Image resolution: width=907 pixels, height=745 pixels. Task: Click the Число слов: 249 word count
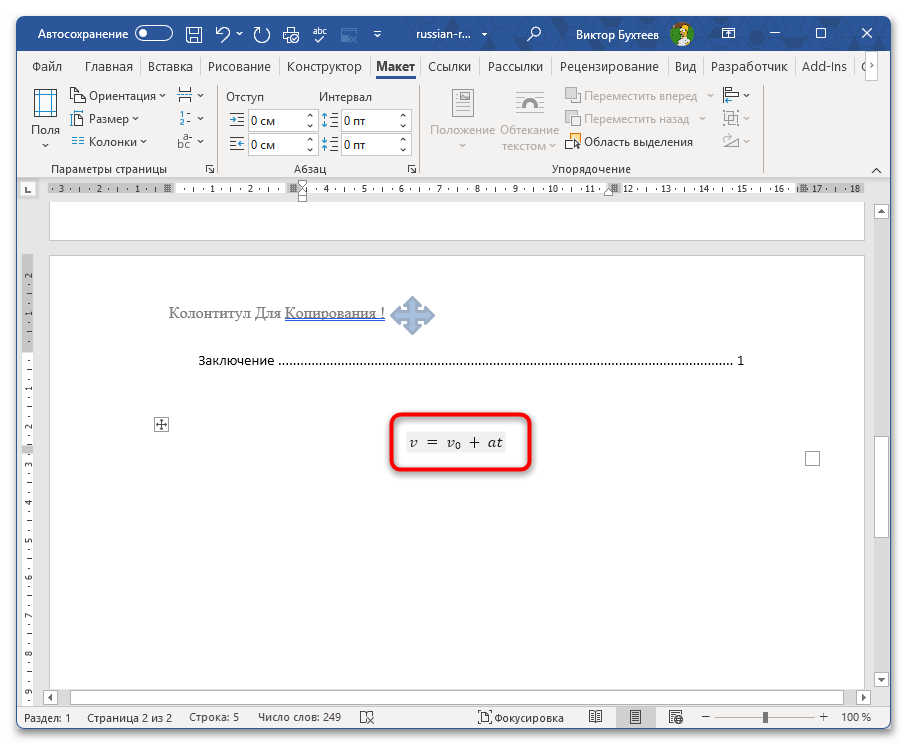(x=300, y=717)
